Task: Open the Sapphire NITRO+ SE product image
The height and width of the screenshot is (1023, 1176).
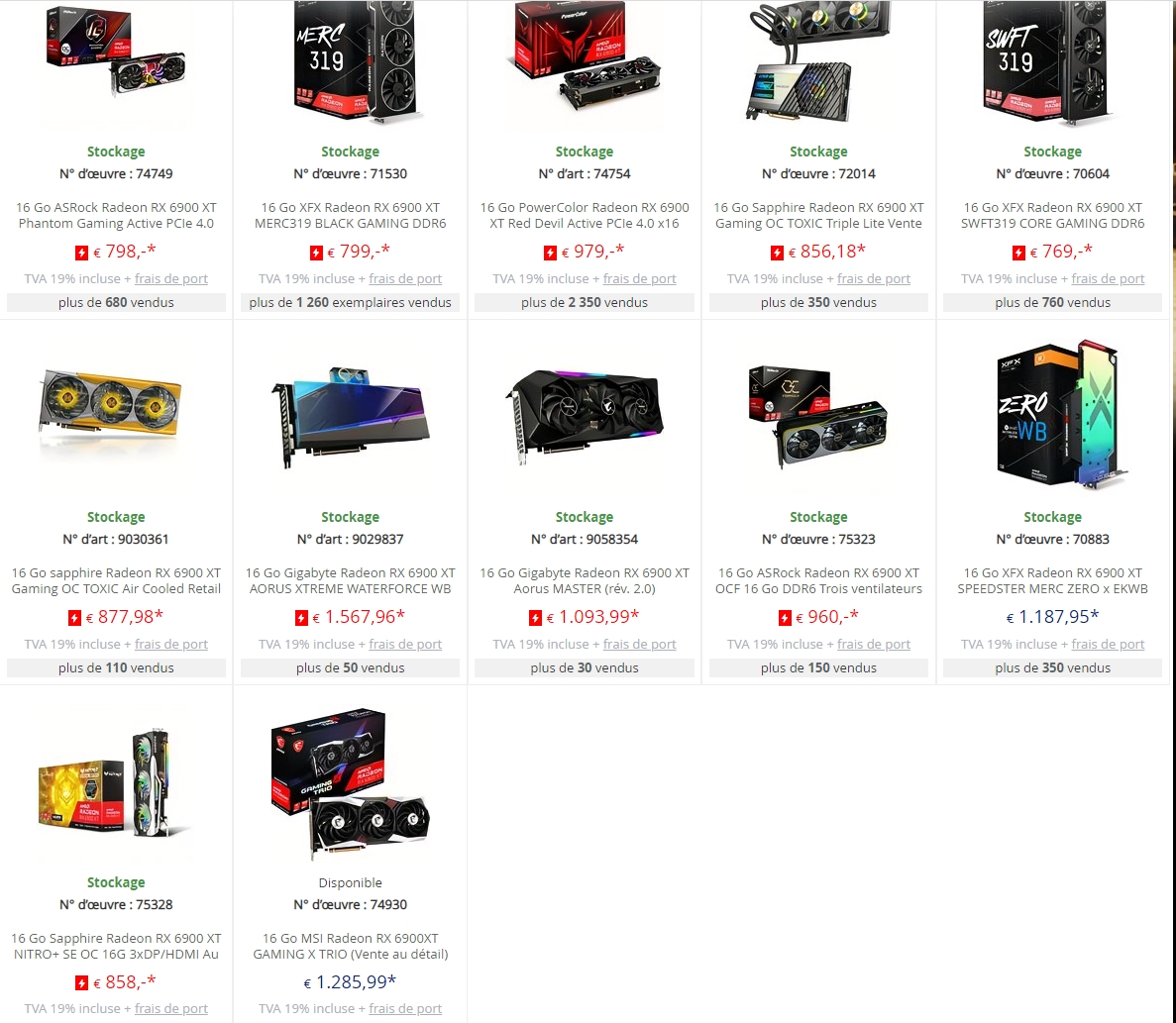Action: (x=115, y=783)
